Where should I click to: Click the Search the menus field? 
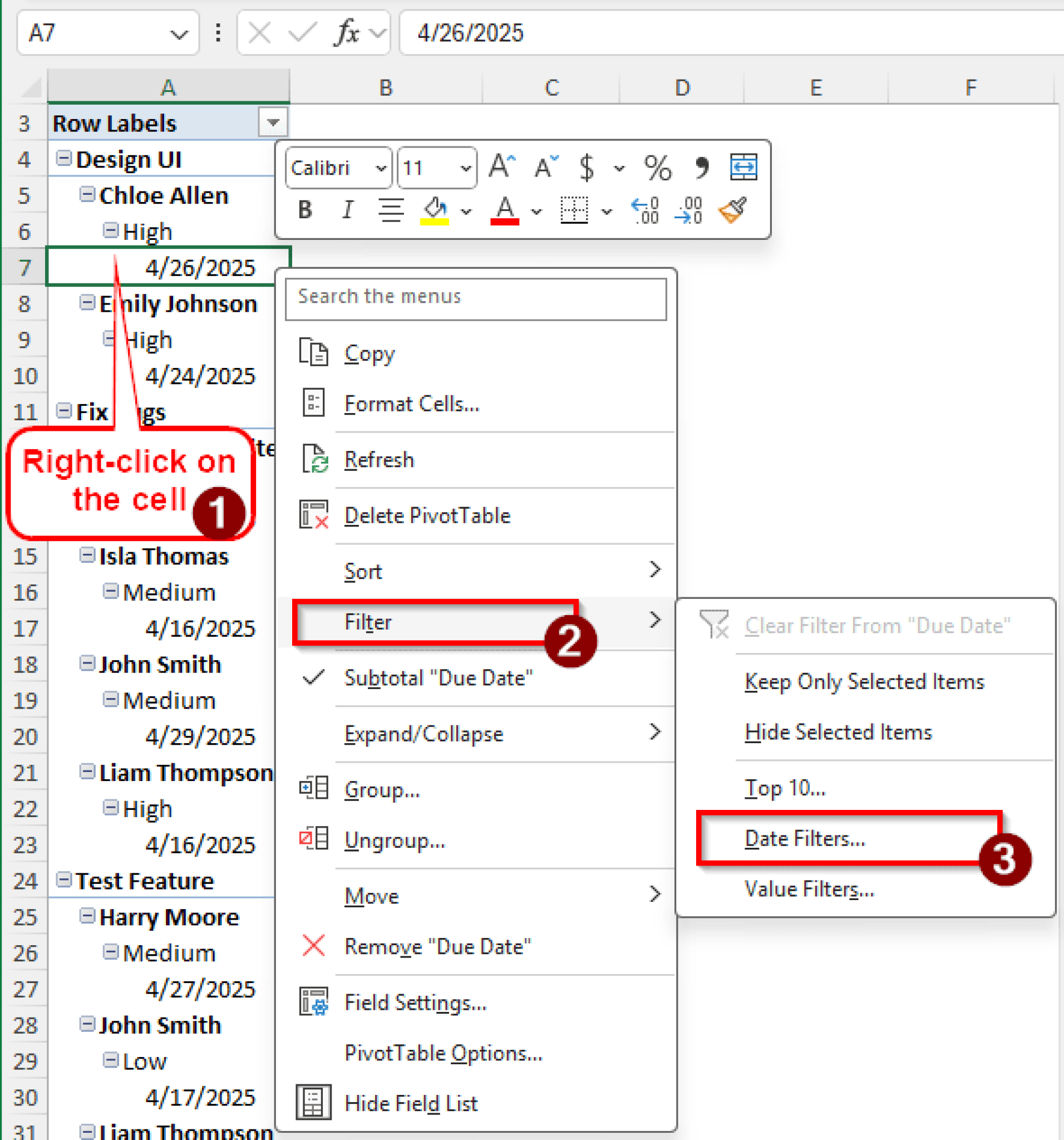(476, 299)
